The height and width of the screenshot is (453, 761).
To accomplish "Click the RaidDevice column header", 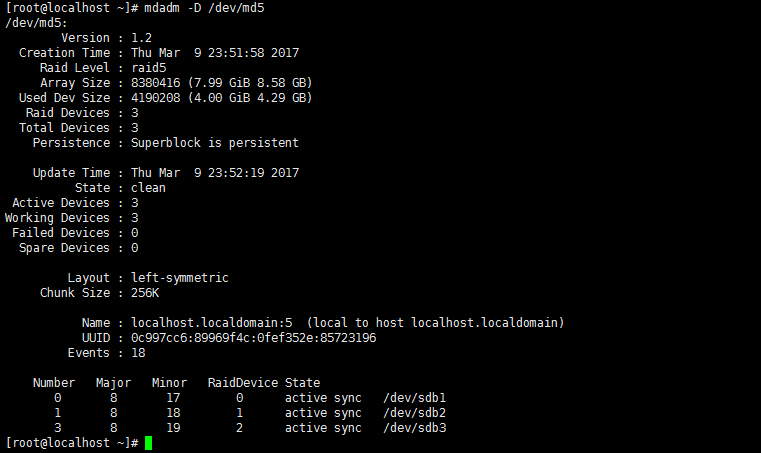I will 243,383.
